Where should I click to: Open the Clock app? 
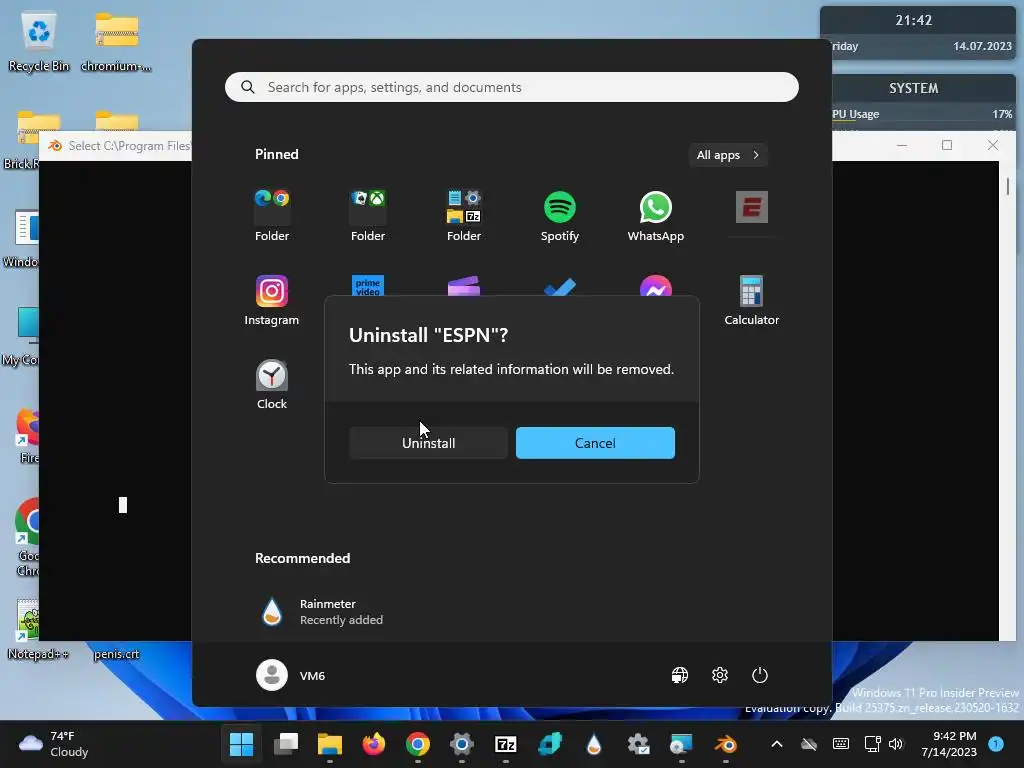[x=272, y=384]
